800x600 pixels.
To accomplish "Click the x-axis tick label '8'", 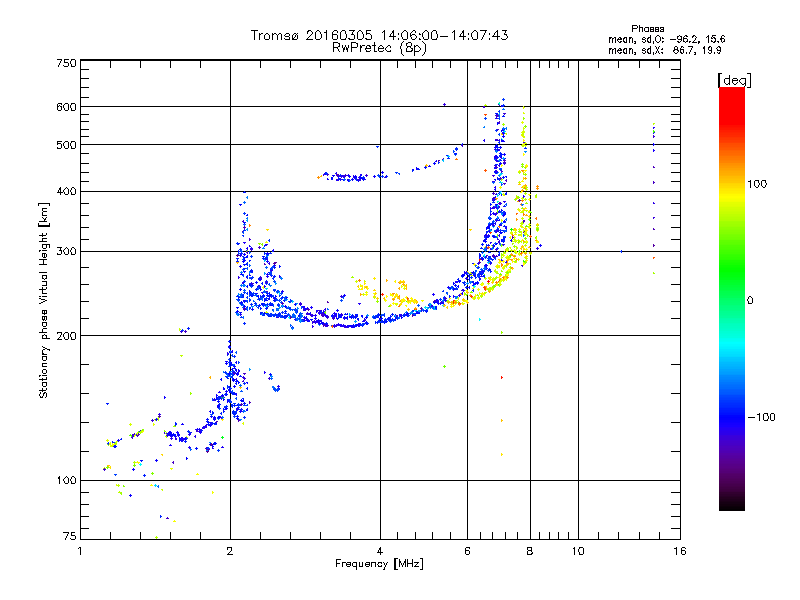I will (530, 551).
